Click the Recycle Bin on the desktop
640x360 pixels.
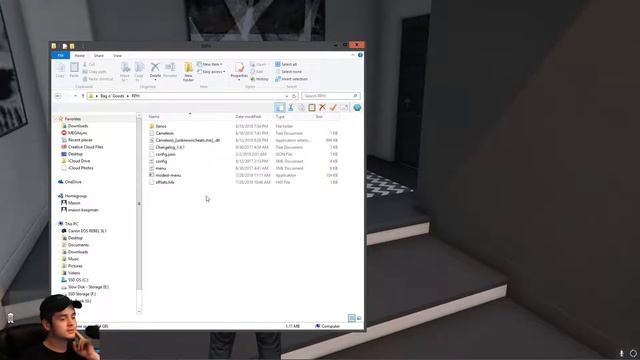pos(11,318)
